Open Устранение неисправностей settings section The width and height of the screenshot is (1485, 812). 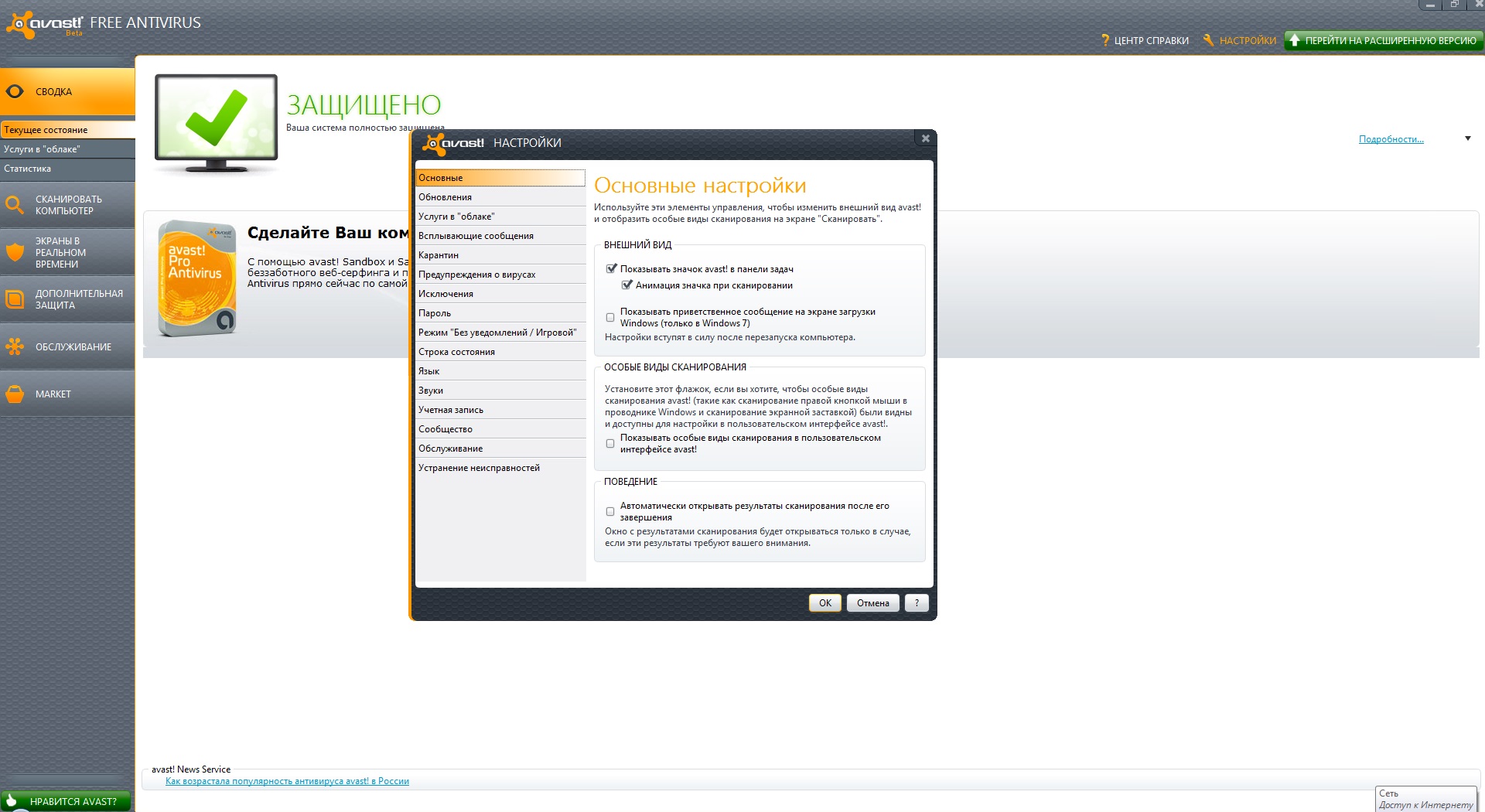point(500,468)
